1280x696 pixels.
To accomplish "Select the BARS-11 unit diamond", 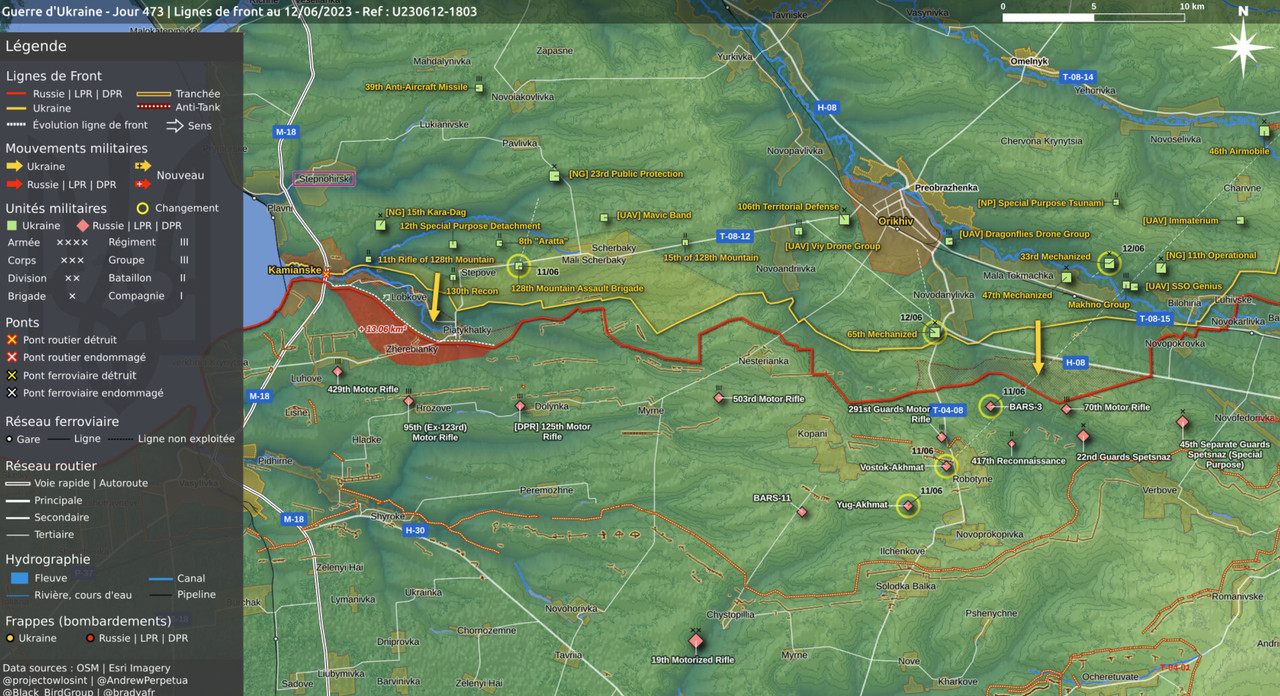I will 802,512.
